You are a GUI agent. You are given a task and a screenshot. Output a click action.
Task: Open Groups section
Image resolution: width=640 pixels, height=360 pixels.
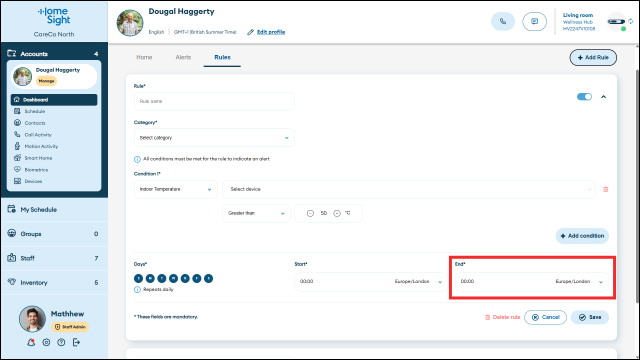click(x=54, y=234)
